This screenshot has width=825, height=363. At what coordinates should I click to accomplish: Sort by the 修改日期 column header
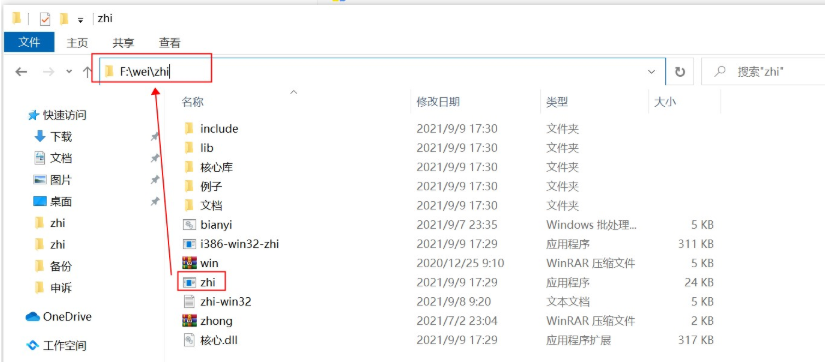click(x=438, y=102)
